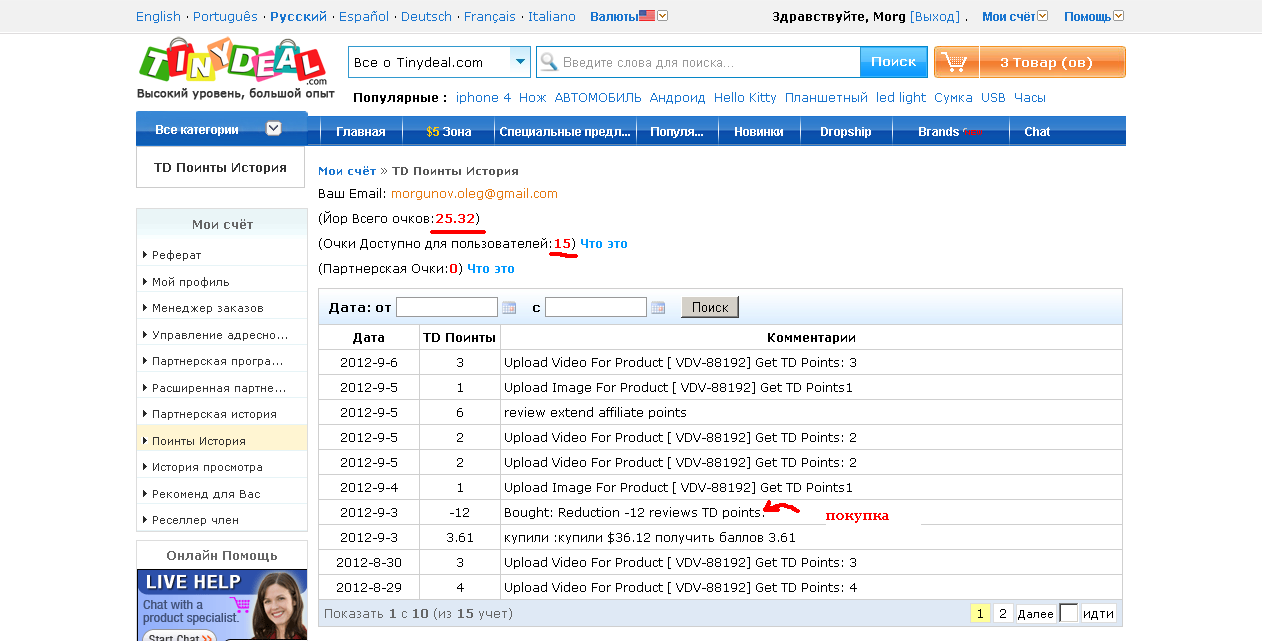Viewport: 1262px width, 641px height.
Task: Focus the start date input field
Action: (446, 307)
